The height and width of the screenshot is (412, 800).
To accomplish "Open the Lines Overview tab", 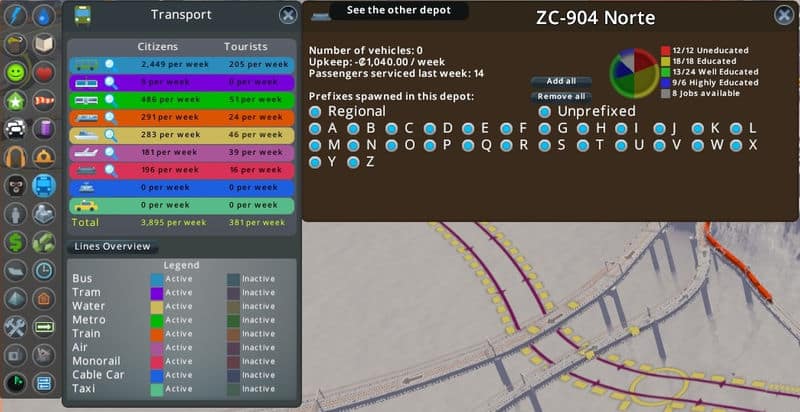I will pyautogui.click(x=113, y=246).
